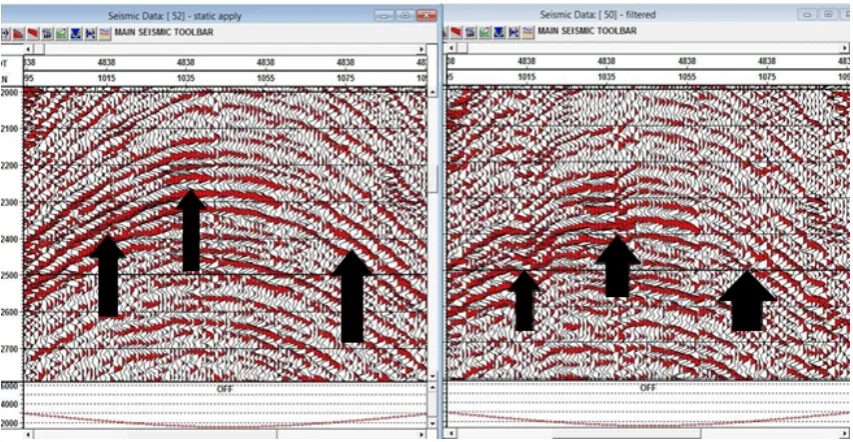Click the film-strip style icon in static apply toolbar
Viewport: 853px width, 442px height.
[47, 33]
